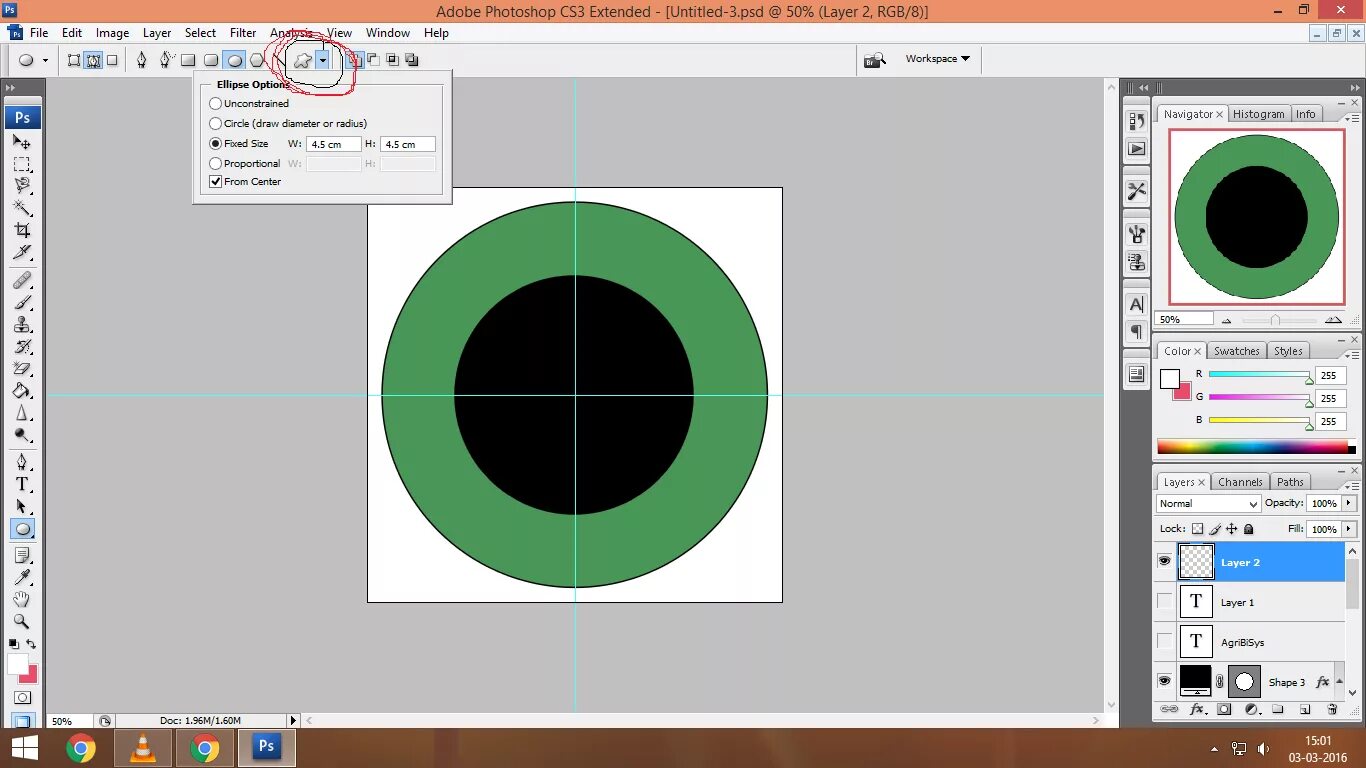Toggle Quick Mask mode
This screenshot has height=768, width=1366.
click(x=22, y=697)
